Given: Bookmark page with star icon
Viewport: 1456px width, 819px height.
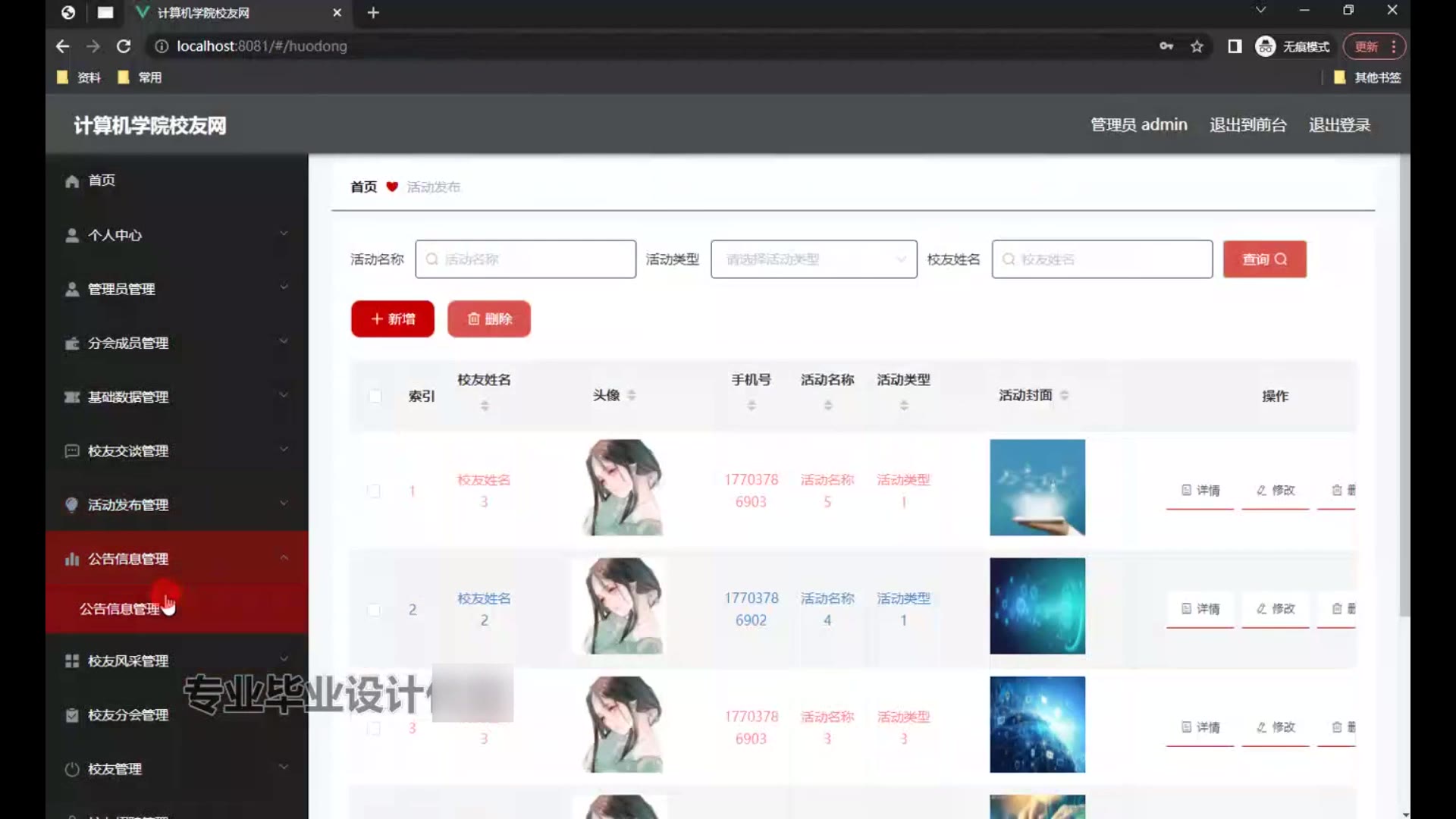Looking at the screenshot, I should (1197, 46).
